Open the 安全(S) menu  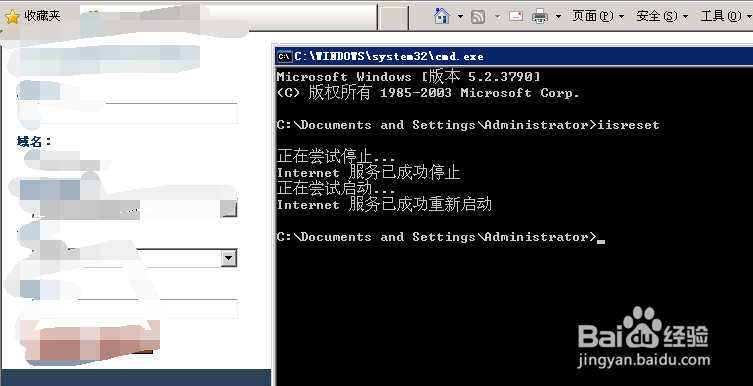662,16
